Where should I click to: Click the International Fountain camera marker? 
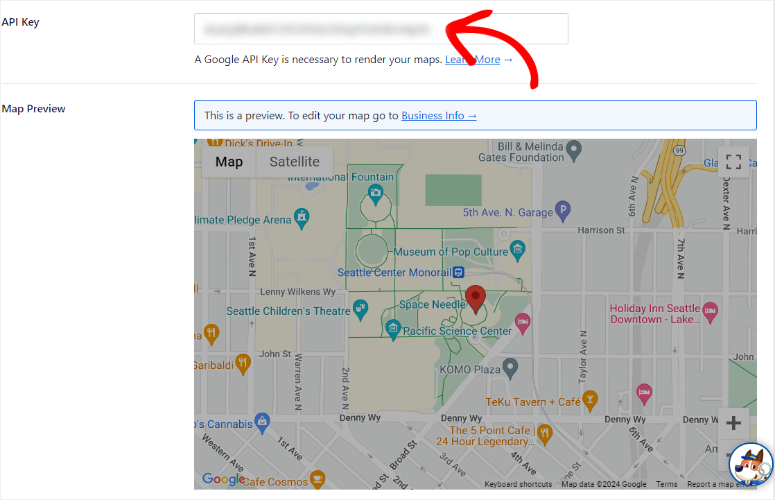click(376, 194)
